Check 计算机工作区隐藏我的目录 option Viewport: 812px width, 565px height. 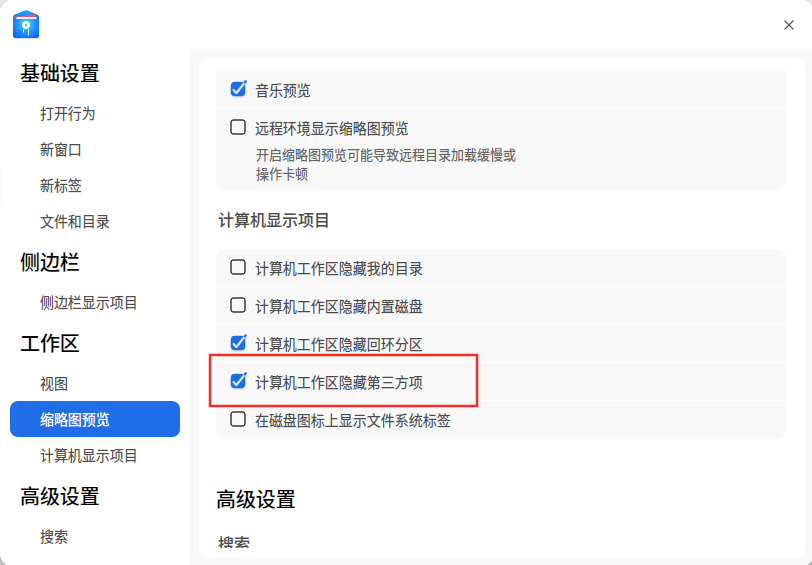point(238,267)
